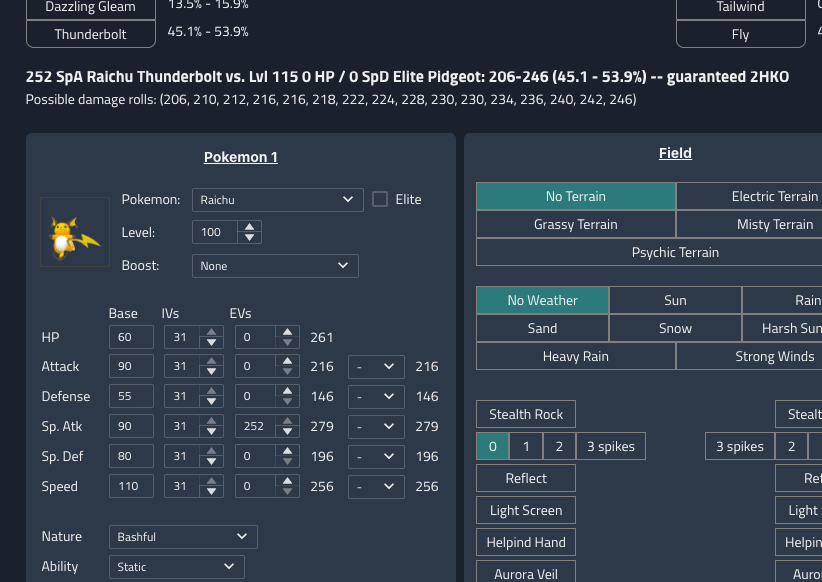822x582 pixels.
Task: Click the Speed IVs stepper
Action: (x=211, y=487)
